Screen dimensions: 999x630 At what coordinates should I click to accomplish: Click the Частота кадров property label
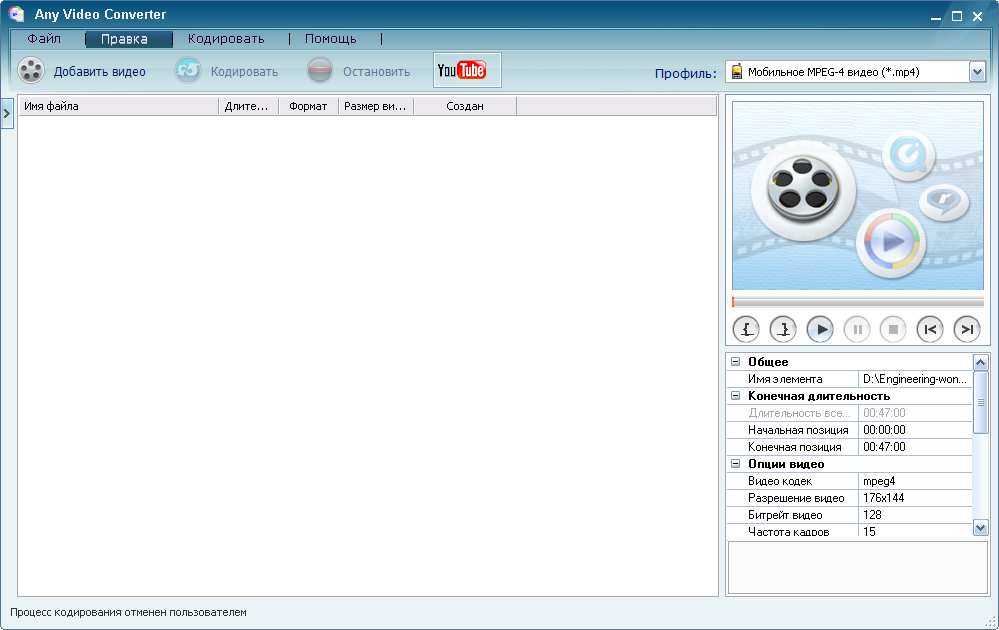point(789,531)
